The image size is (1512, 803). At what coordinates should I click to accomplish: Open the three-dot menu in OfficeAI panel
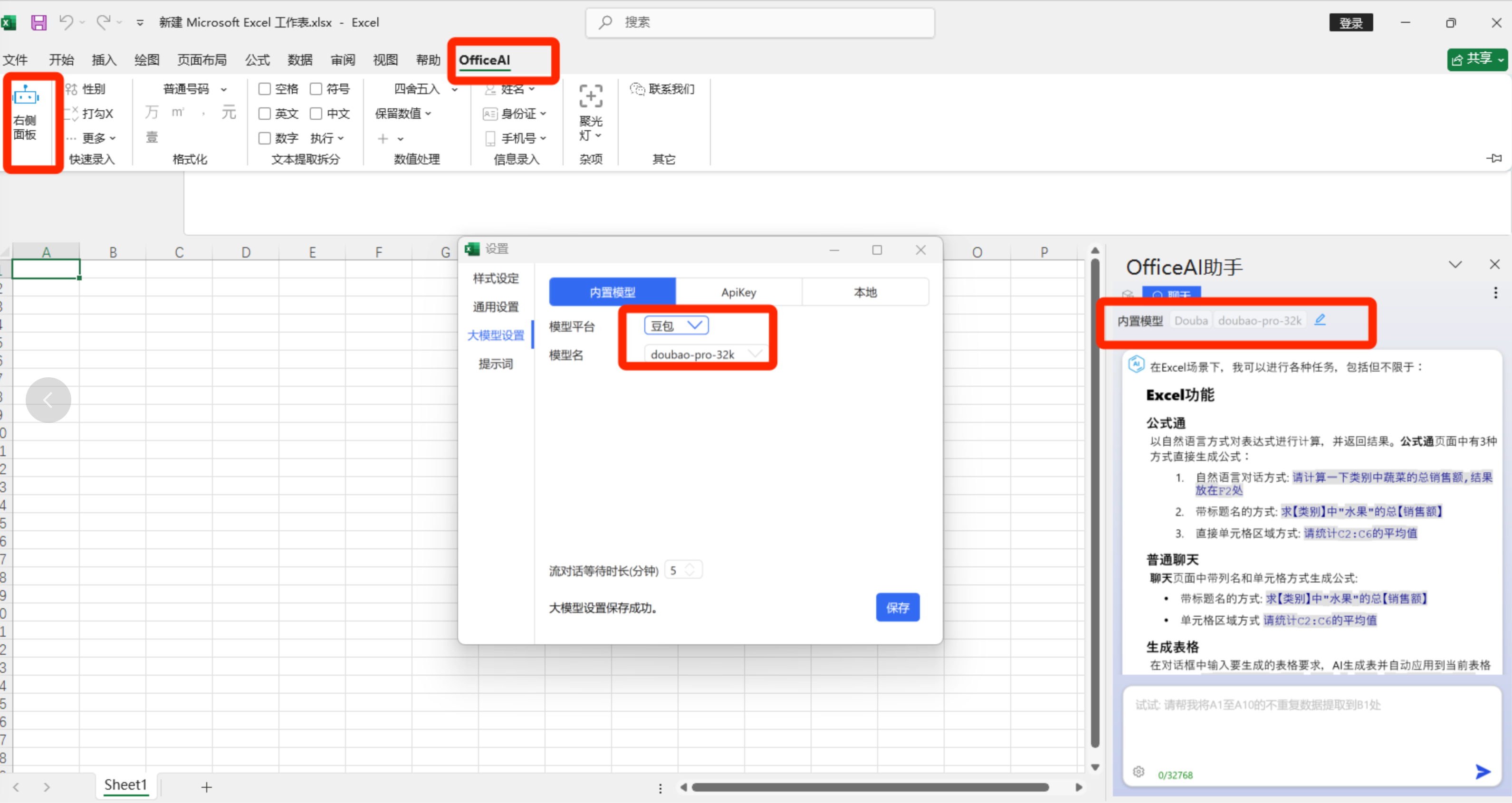(x=1495, y=293)
